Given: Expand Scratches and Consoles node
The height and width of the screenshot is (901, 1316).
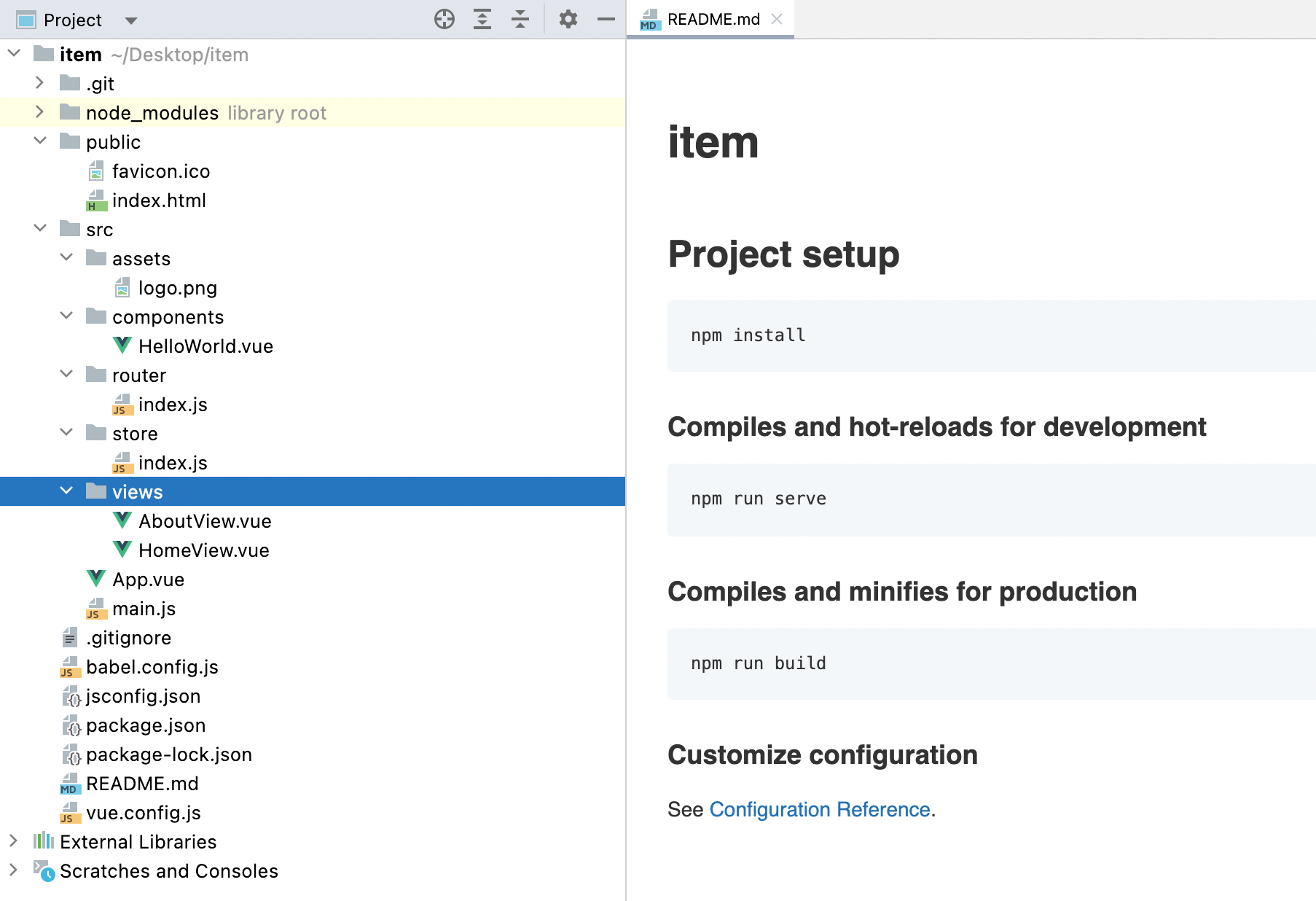Looking at the screenshot, I should tap(13, 870).
